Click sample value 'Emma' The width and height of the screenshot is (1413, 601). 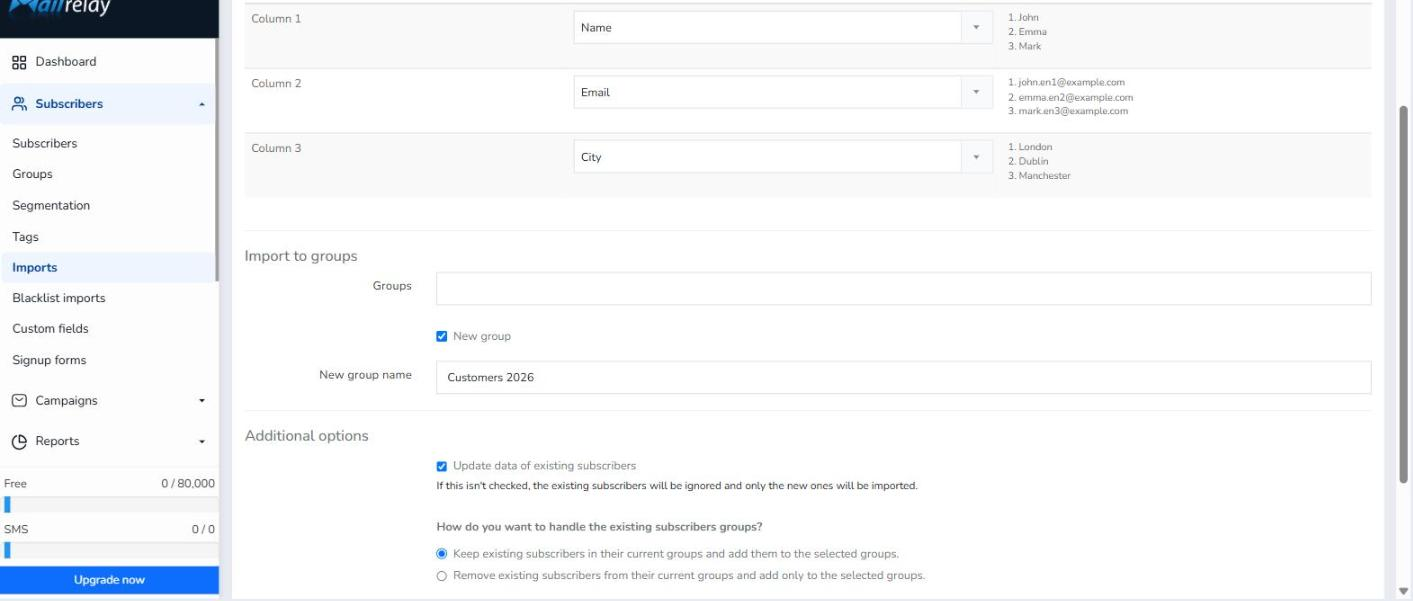click(x=1031, y=32)
